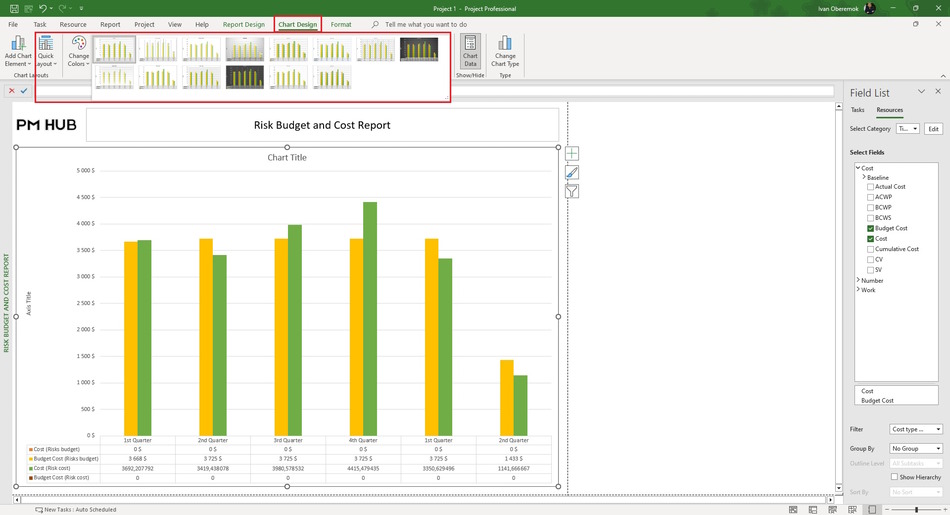950x515 pixels.
Task: Switch to Gantt Chart view in status bar
Action: click(x=793, y=510)
